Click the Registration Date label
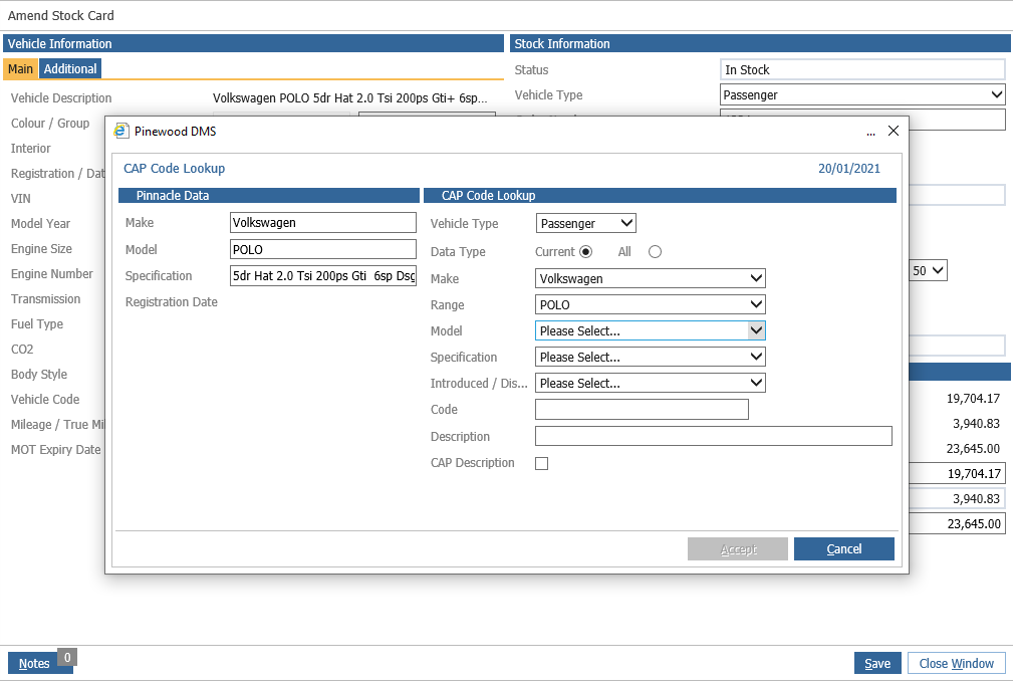Screen dimensions: 1013x684 click(171, 302)
